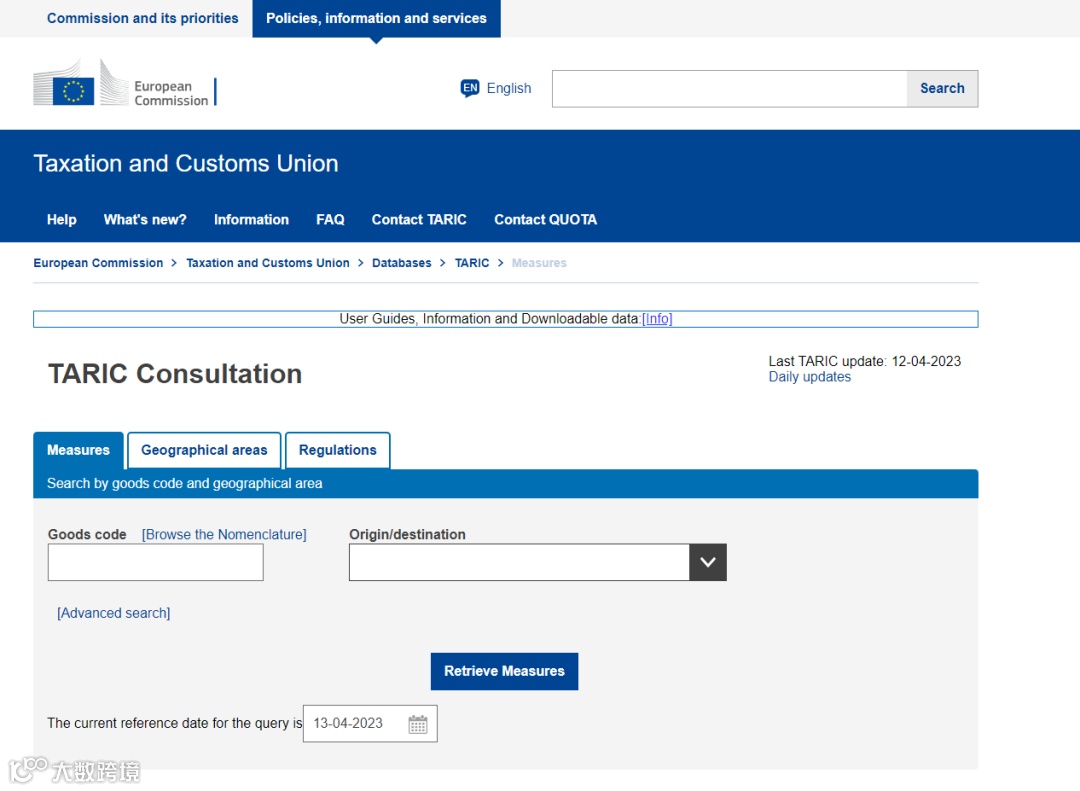Screen dimensions: 1080x791
Task: Focus the site search input field
Action: (729, 89)
